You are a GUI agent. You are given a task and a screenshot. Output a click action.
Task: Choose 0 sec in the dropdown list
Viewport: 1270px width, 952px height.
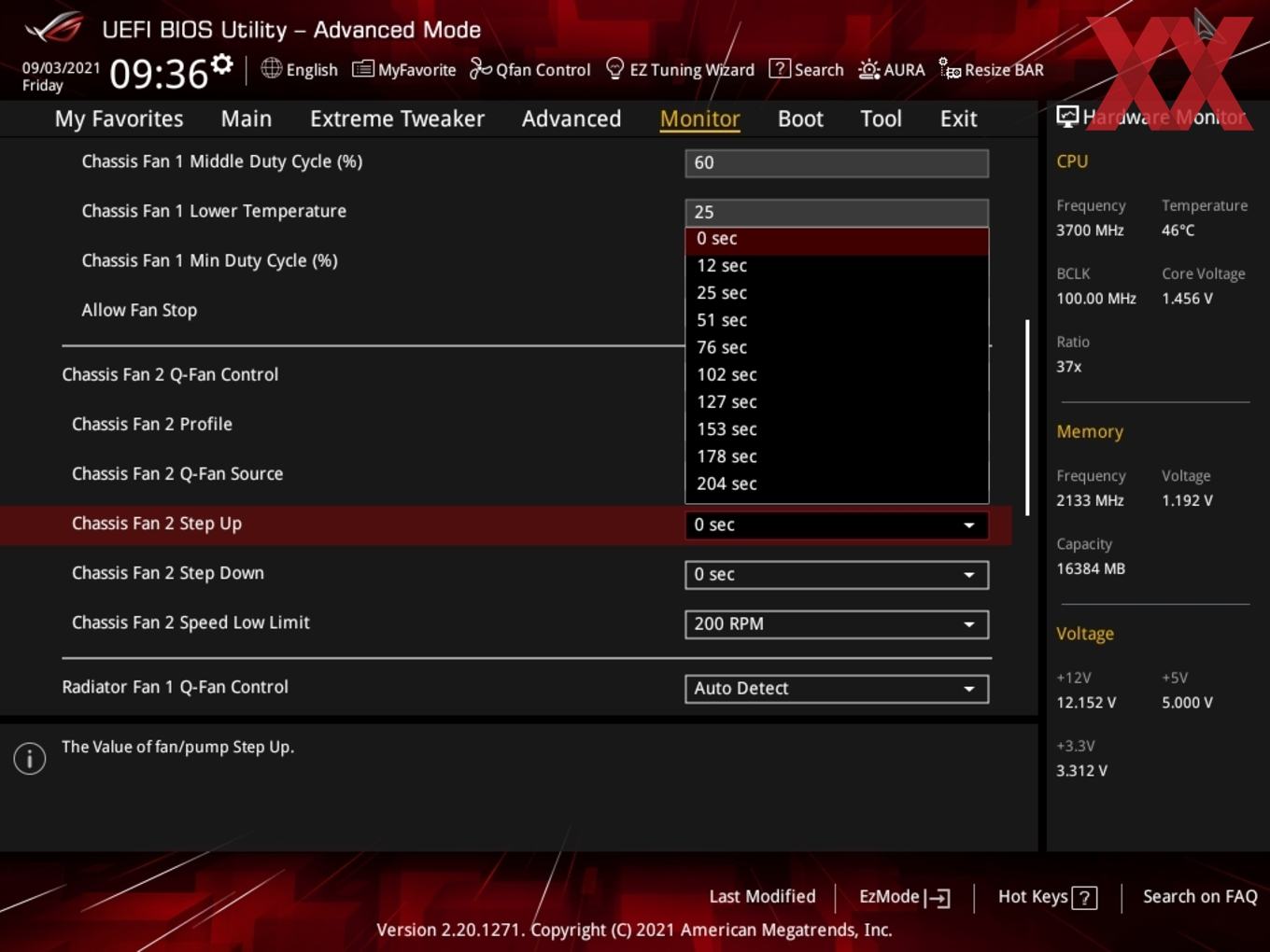tap(837, 240)
